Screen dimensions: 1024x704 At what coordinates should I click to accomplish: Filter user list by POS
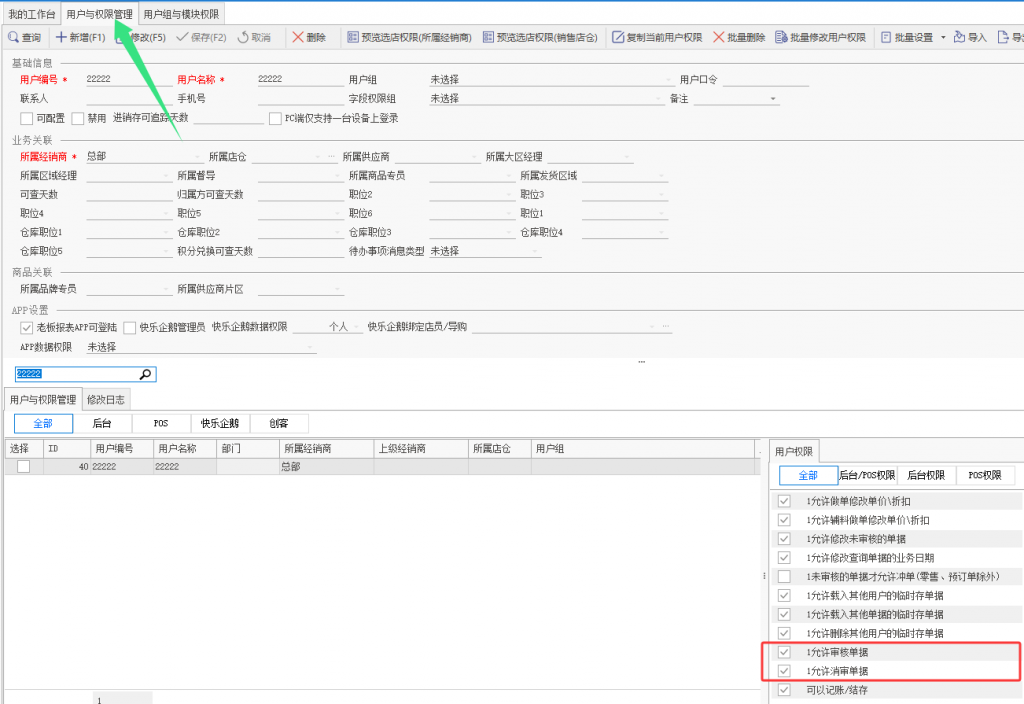point(161,423)
